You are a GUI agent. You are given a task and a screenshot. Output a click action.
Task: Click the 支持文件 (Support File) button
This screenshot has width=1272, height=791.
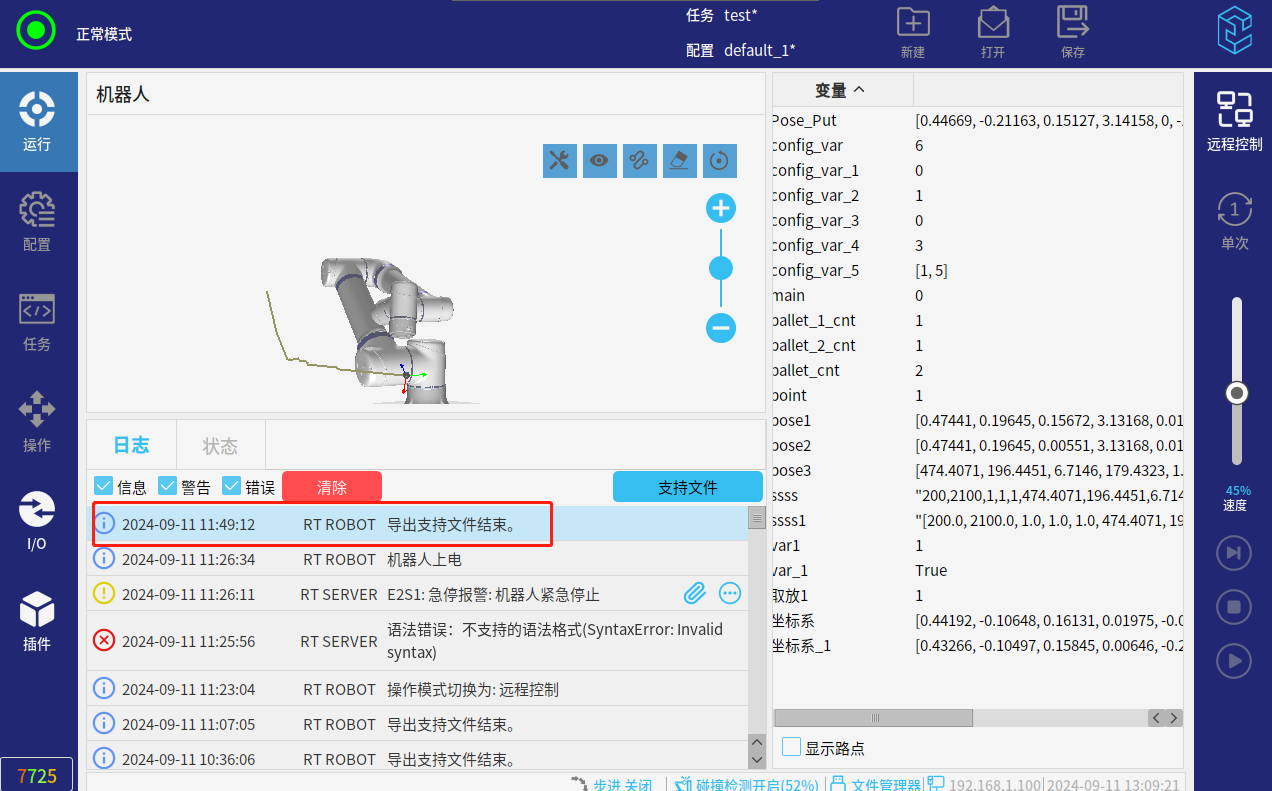coord(687,487)
